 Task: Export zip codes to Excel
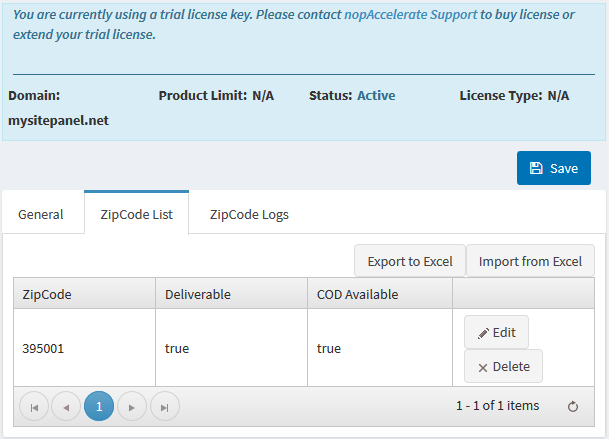[x=410, y=261]
